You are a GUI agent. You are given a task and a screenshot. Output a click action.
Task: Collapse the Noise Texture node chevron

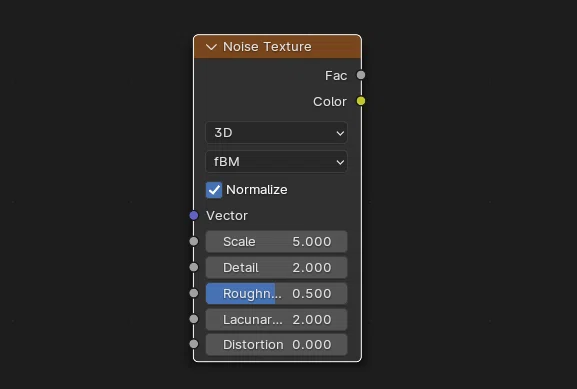[x=211, y=47]
